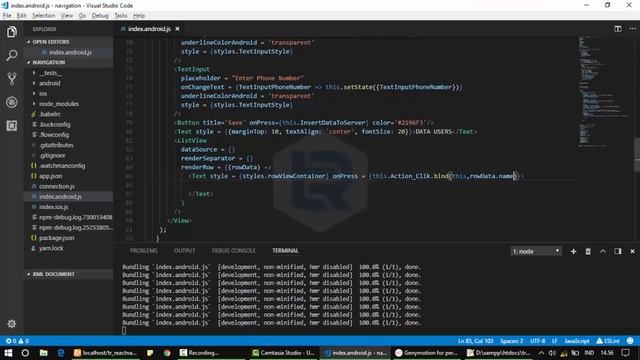Click the feedback smiley in status bar

630,341
